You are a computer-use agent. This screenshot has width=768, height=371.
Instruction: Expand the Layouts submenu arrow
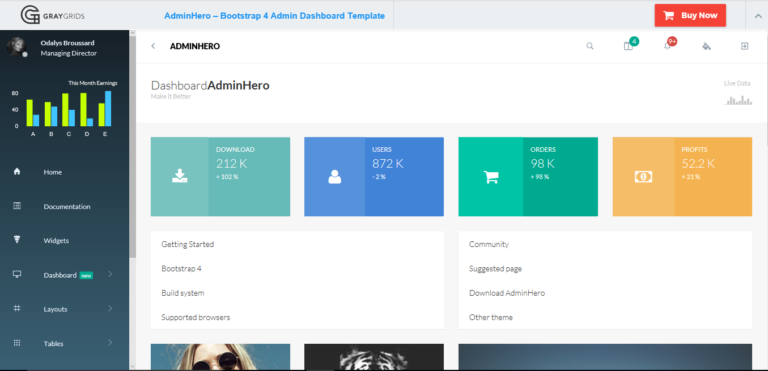pos(110,308)
